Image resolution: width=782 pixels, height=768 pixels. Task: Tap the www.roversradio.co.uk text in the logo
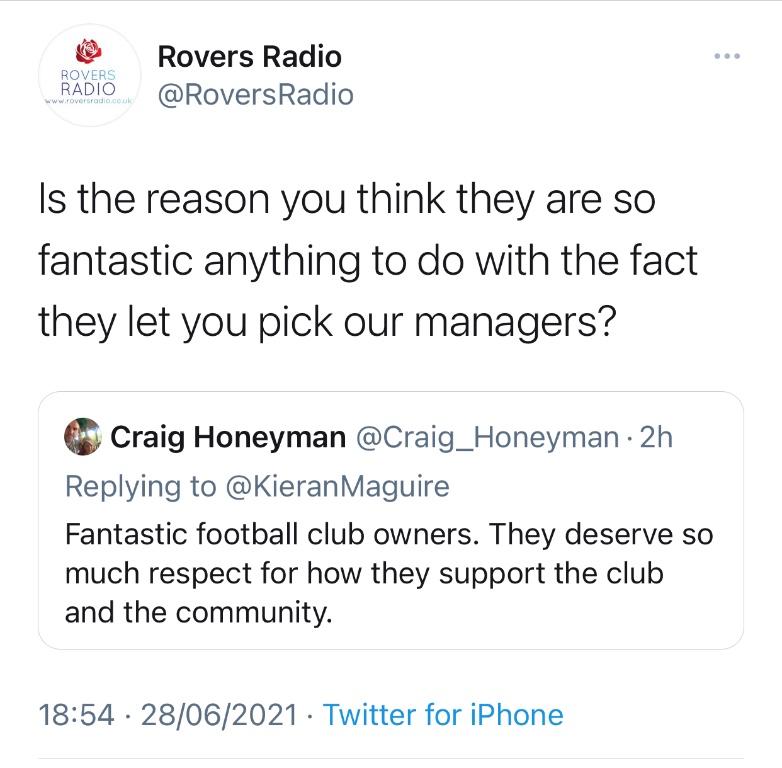click(x=88, y=101)
